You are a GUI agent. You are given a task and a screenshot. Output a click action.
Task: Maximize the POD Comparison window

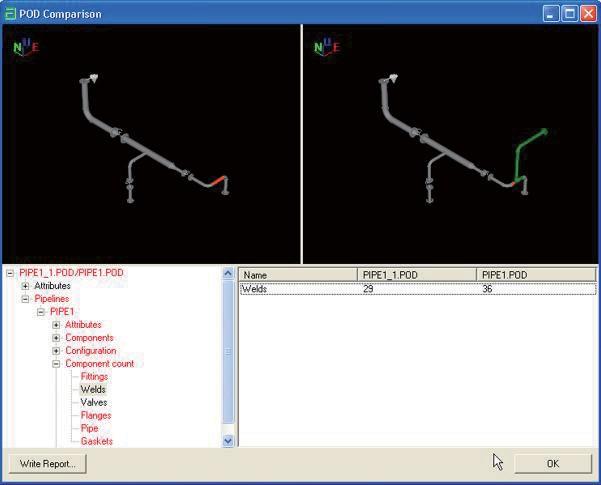click(x=569, y=13)
